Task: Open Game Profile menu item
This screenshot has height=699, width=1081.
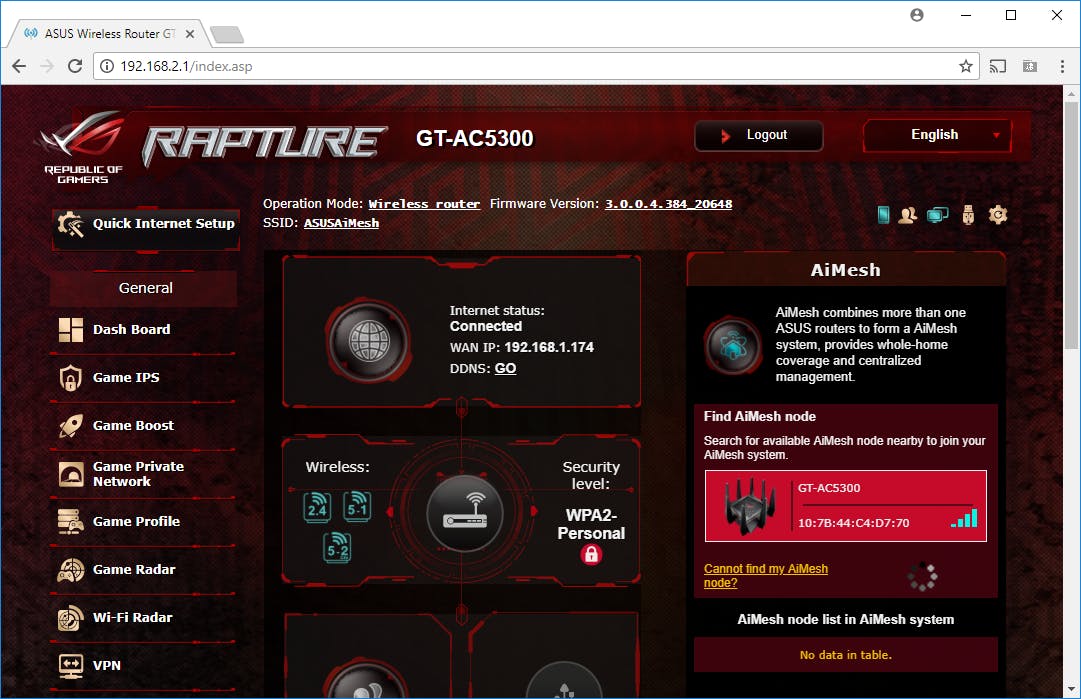Action: tap(137, 522)
